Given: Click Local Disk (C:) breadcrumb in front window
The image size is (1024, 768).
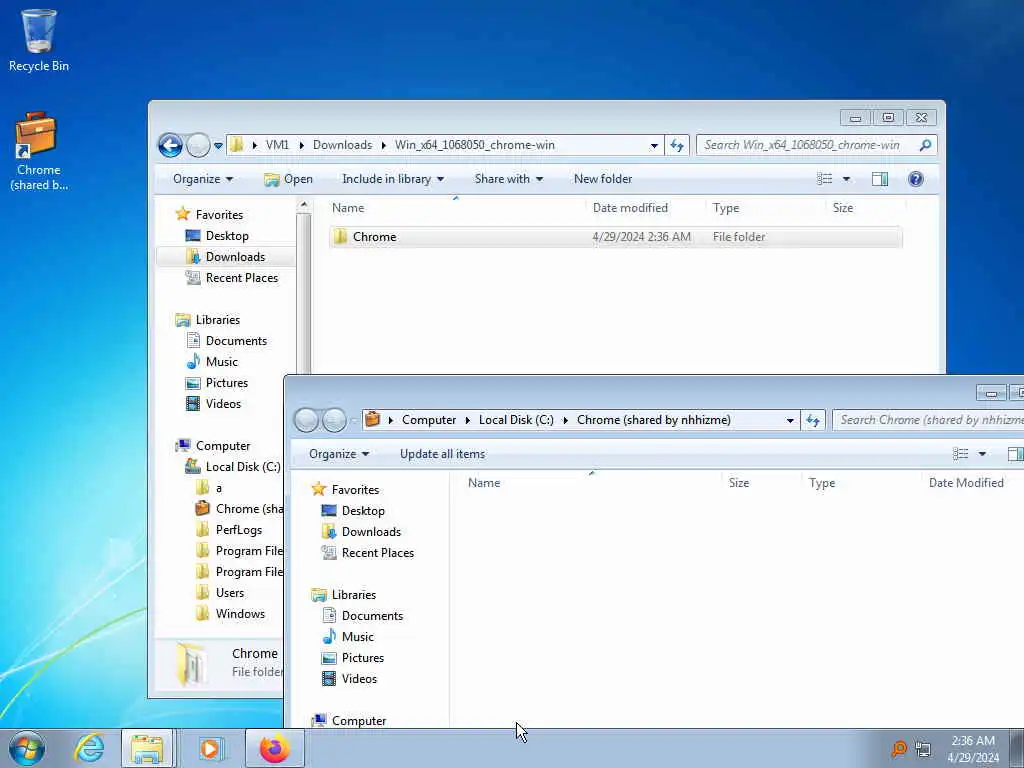Looking at the screenshot, I should (x=516, y=420).
